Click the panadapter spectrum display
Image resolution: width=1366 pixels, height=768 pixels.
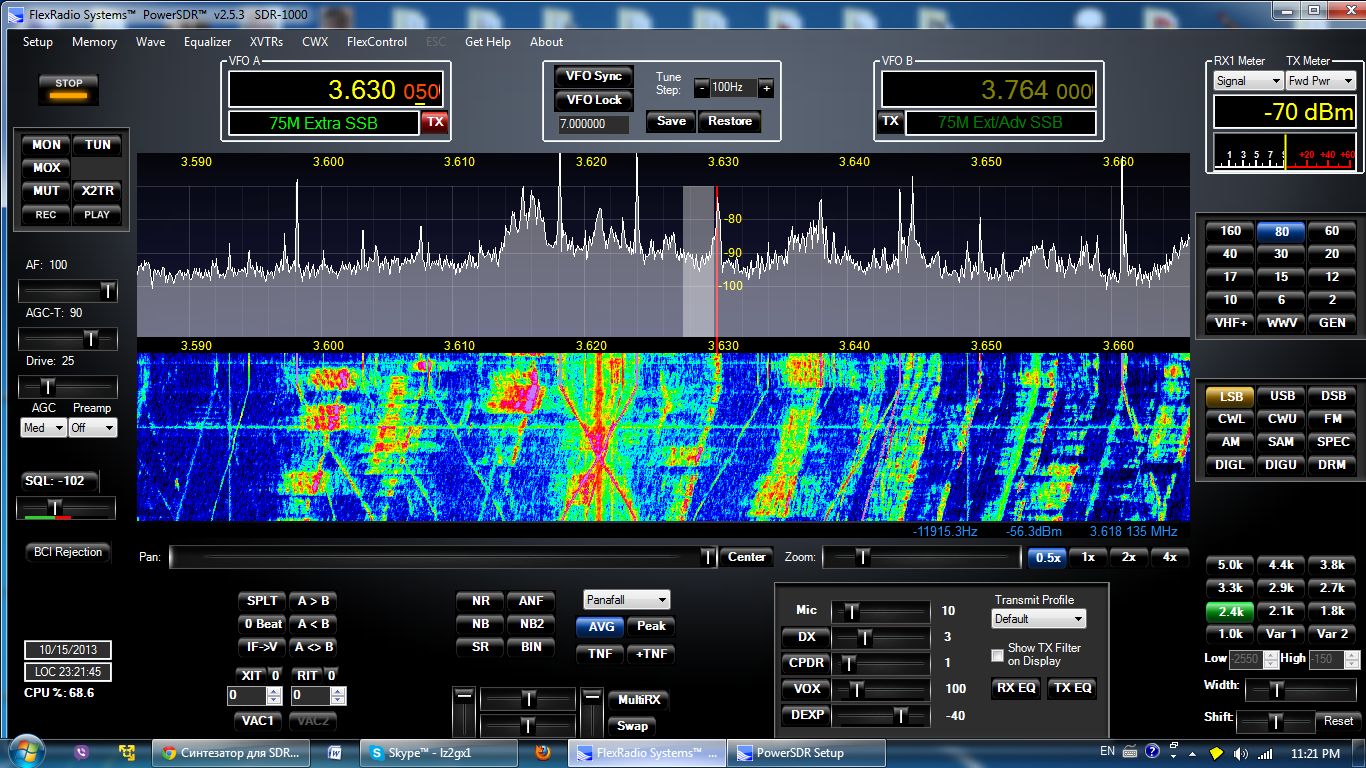point(663,245)
